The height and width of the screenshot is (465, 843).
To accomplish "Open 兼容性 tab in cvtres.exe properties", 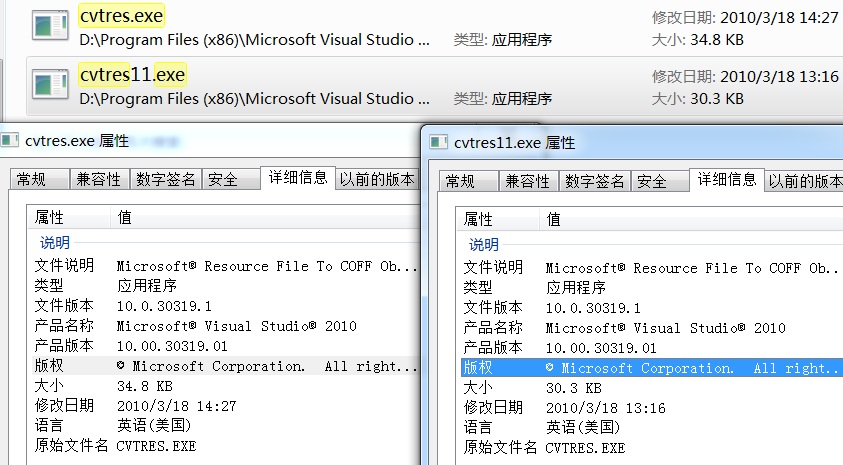I will [99, 179].
